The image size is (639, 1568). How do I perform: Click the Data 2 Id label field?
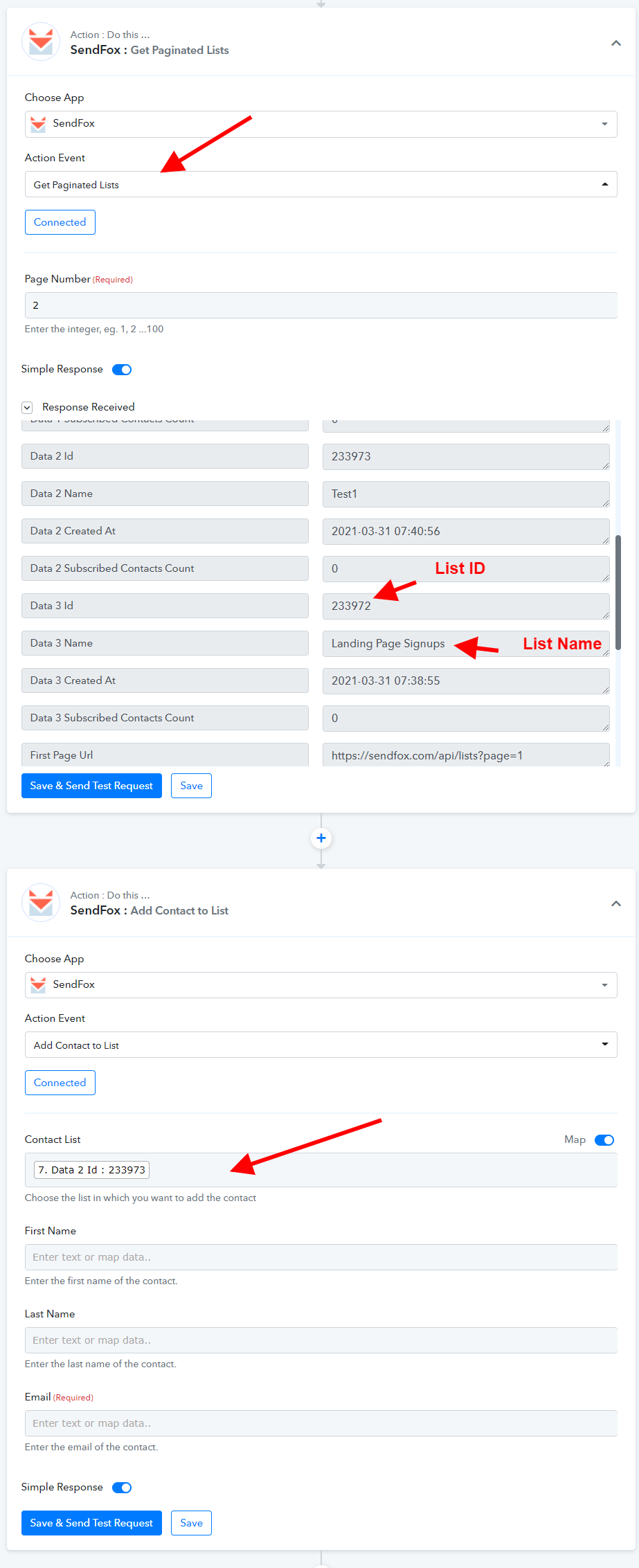(x=165, y=456)
